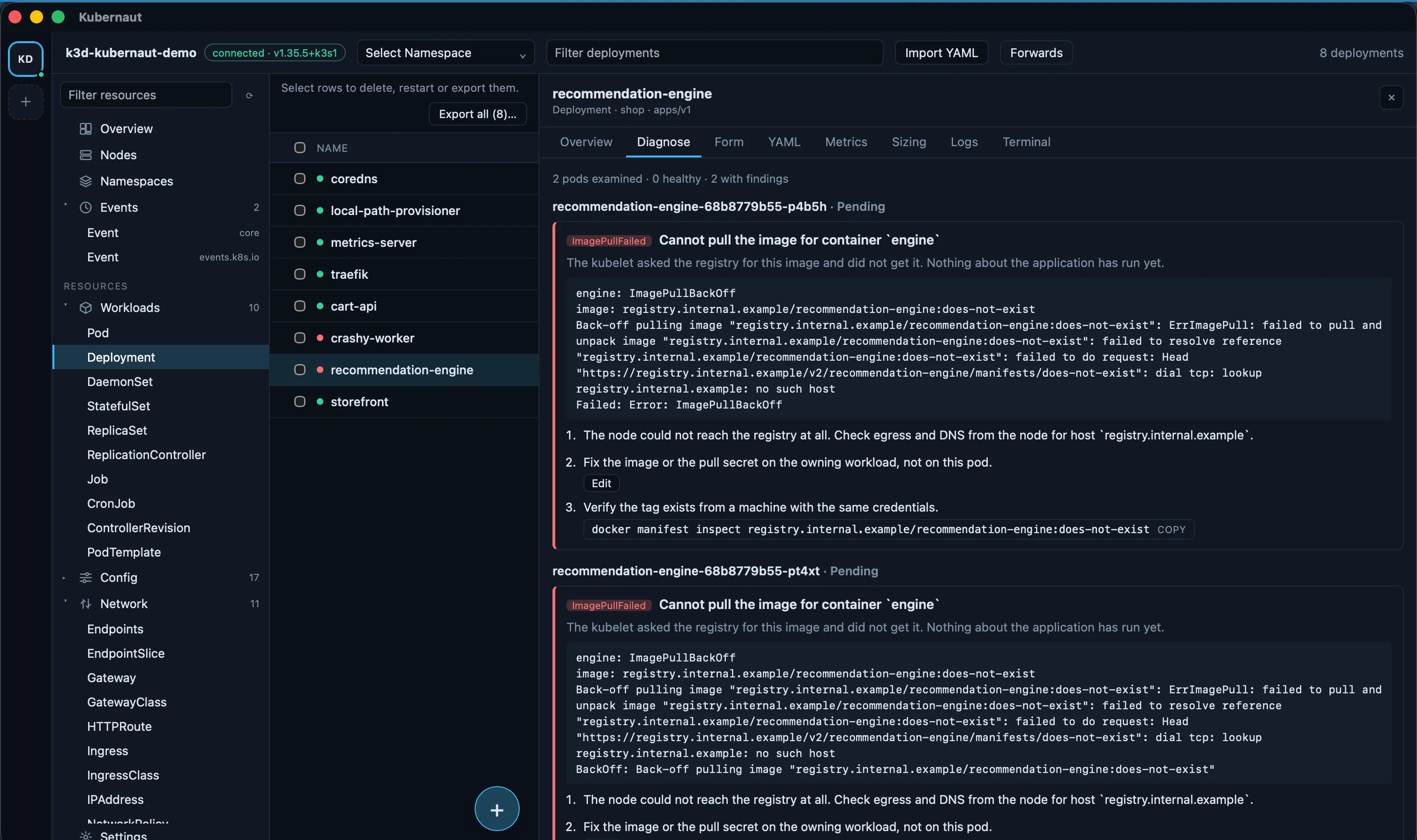
Task: Add a new cluster with plus icon
Action: 25,102
